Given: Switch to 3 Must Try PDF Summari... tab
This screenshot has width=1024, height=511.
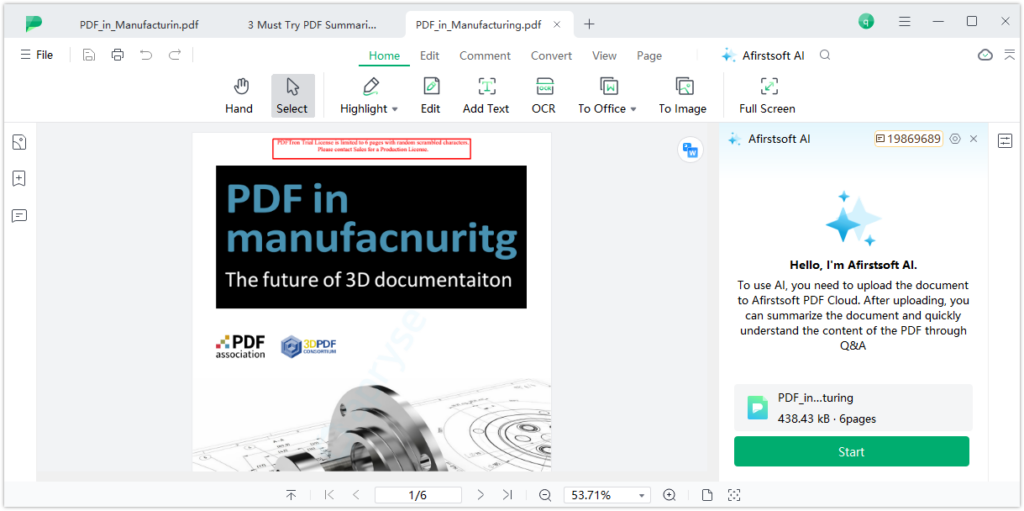Looking at the screenshot, I should pyautogui.click(x=312, y=25).
